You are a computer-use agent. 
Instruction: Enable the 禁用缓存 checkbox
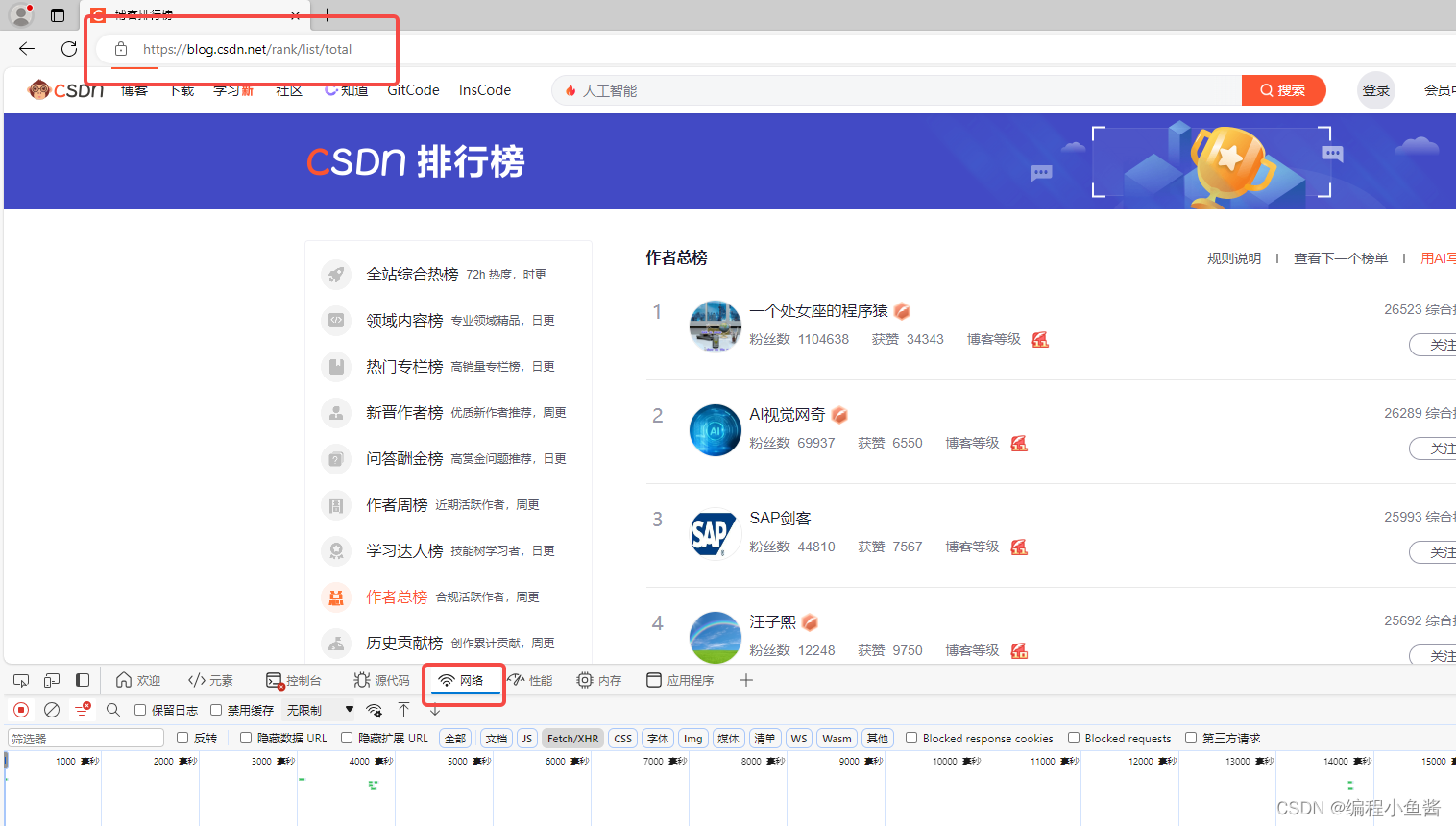pos(216,710)
